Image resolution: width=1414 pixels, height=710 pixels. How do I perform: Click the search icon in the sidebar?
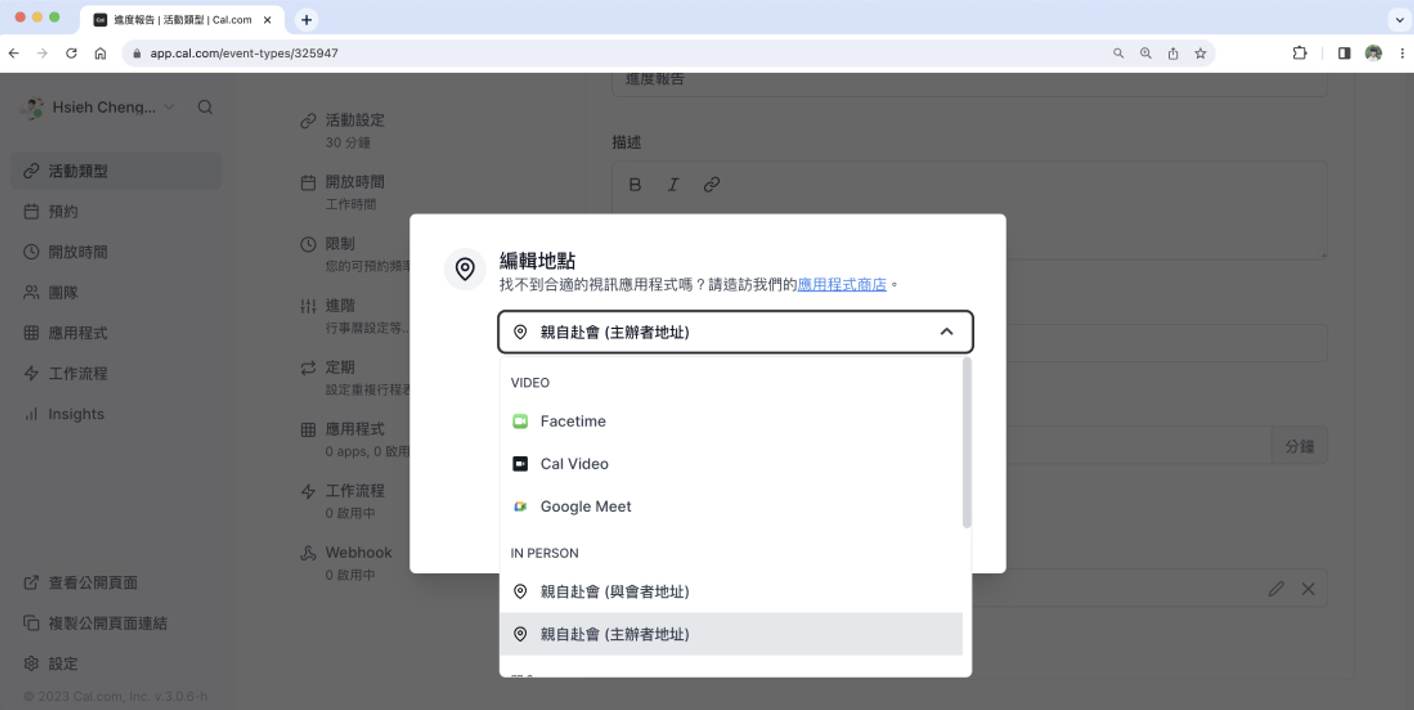(205, 107)
